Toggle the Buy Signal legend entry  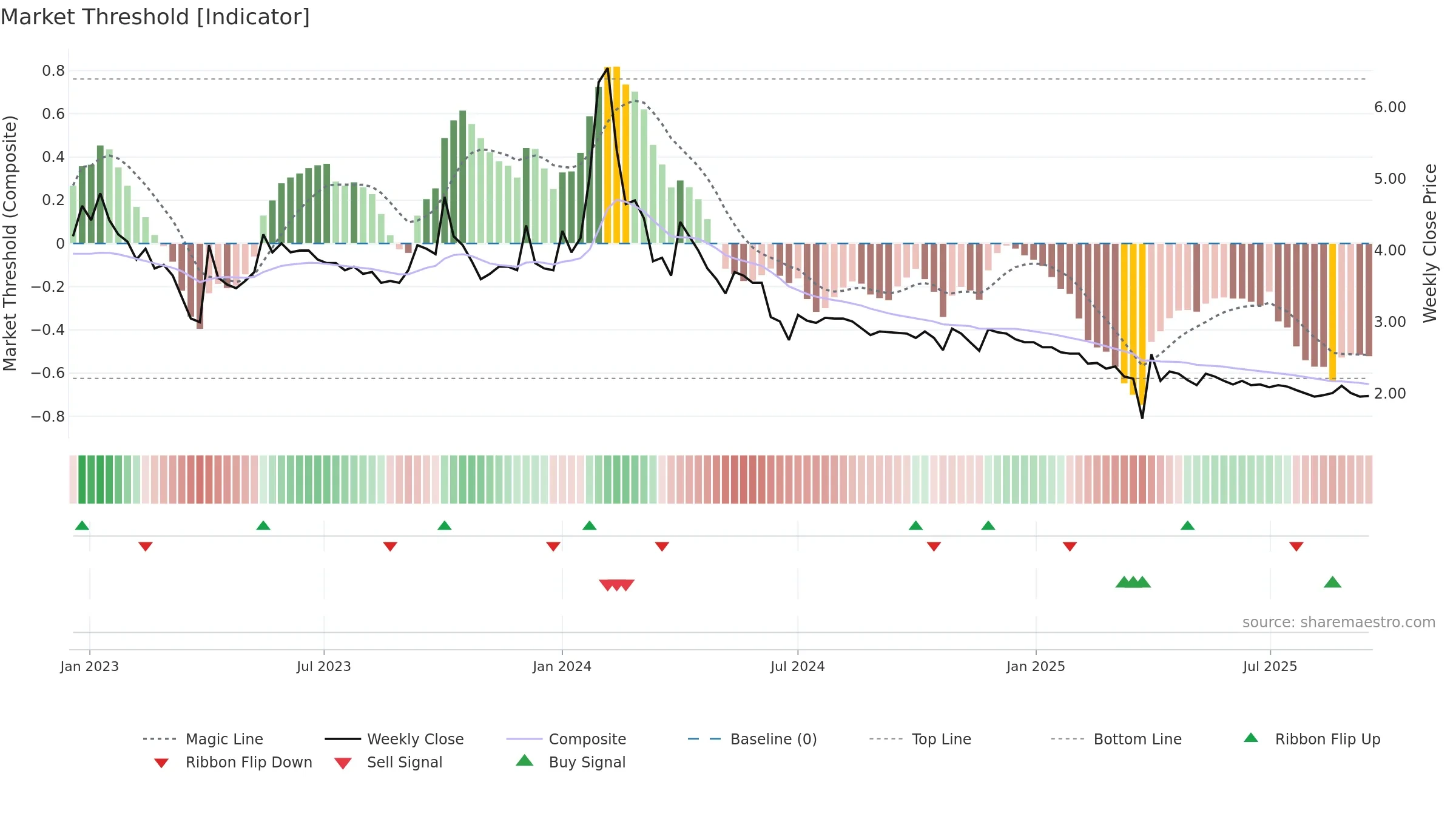[x=570, y=762]
